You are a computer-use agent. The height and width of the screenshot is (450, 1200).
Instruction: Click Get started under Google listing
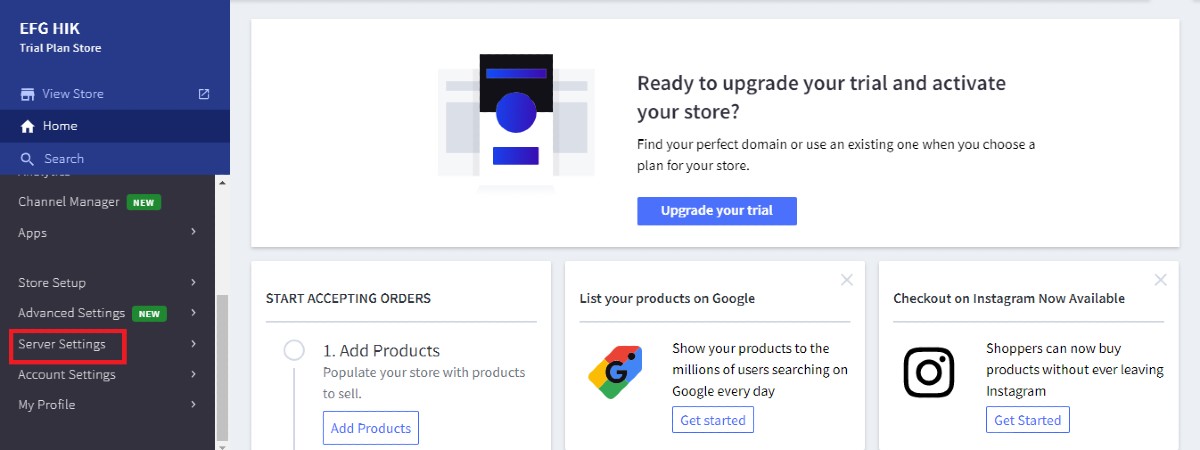click(713, 420)
